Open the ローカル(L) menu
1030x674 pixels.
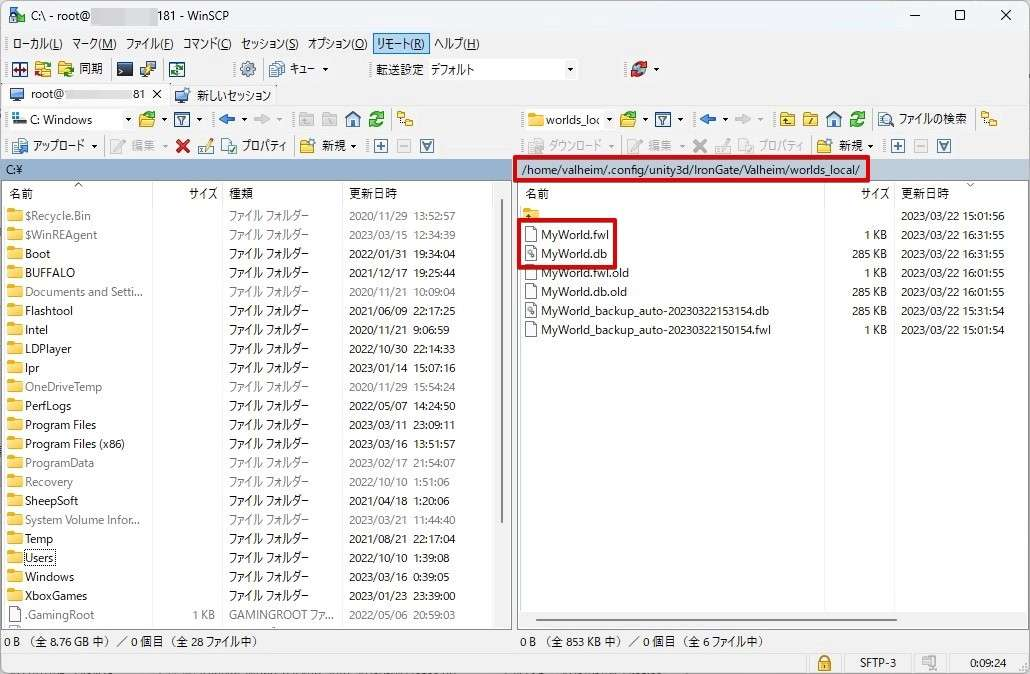[37, 43]
